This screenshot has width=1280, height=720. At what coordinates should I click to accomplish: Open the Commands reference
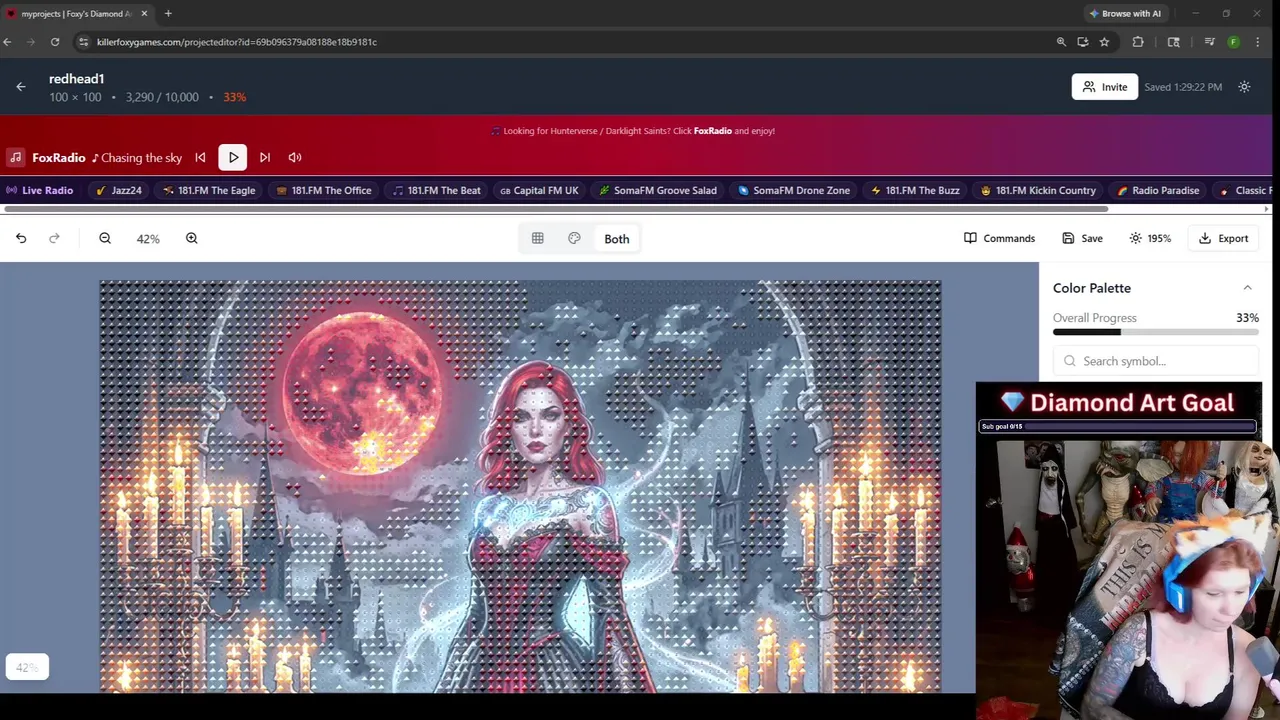999,238
